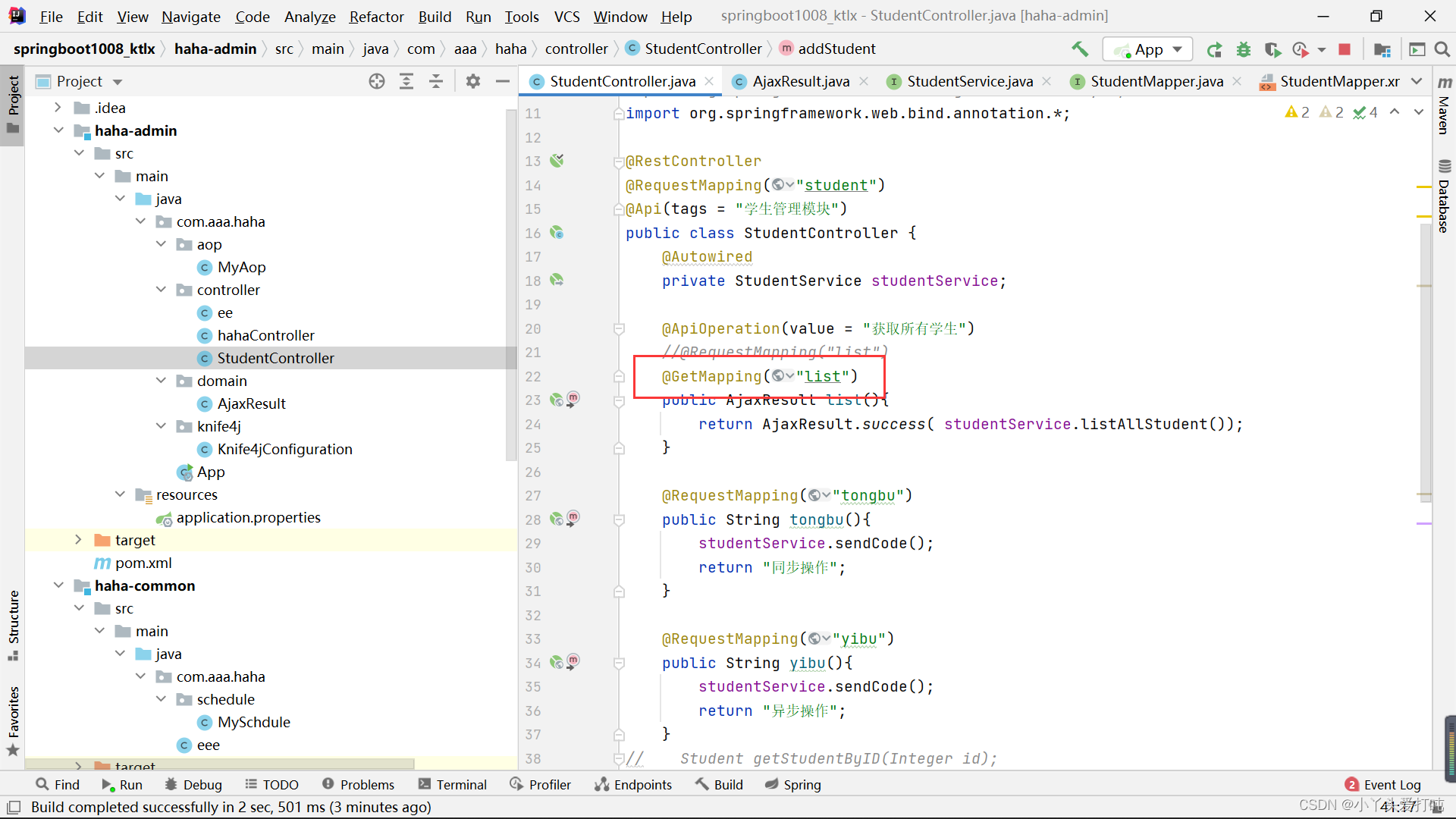Open the App run configuration dropdown

pos(1148,49)
